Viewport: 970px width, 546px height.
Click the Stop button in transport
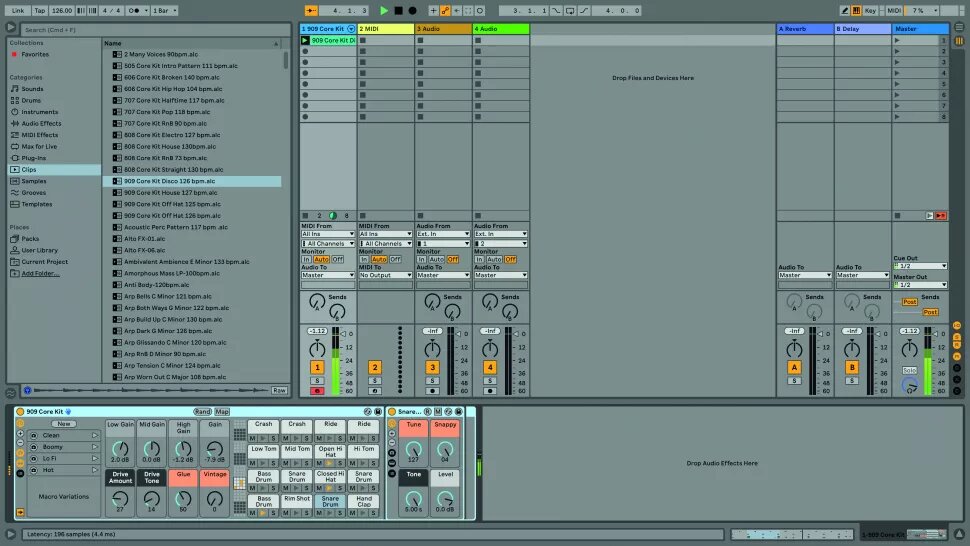(398, 10)
